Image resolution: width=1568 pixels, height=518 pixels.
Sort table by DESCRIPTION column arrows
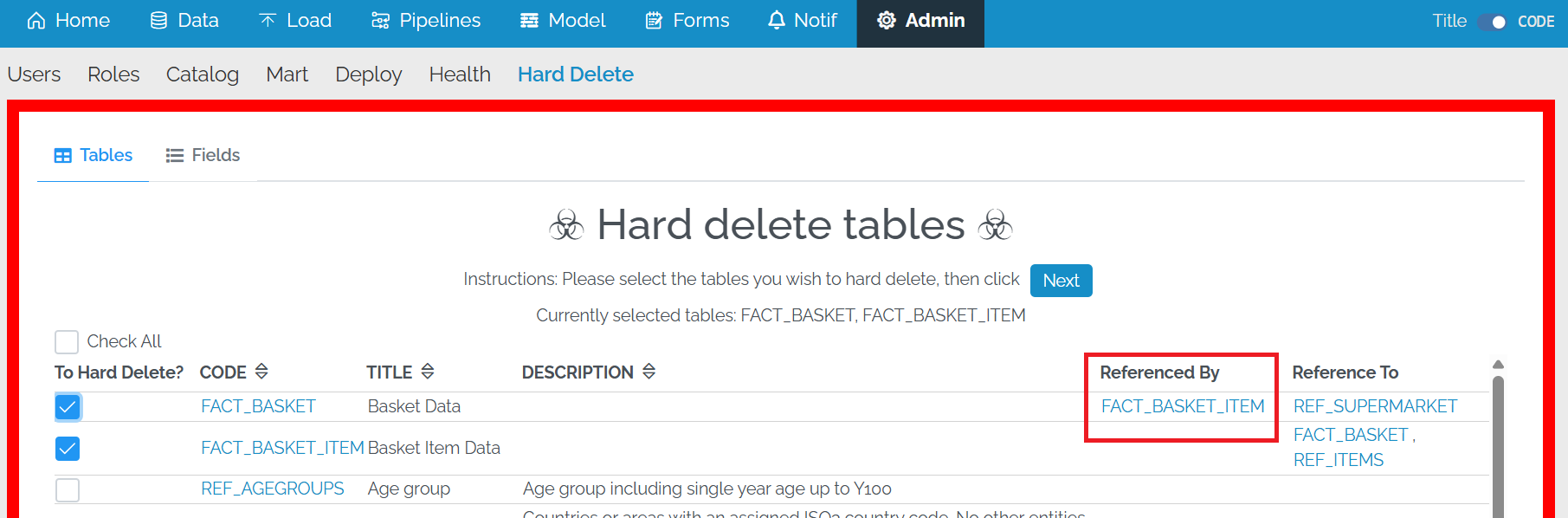648,372
